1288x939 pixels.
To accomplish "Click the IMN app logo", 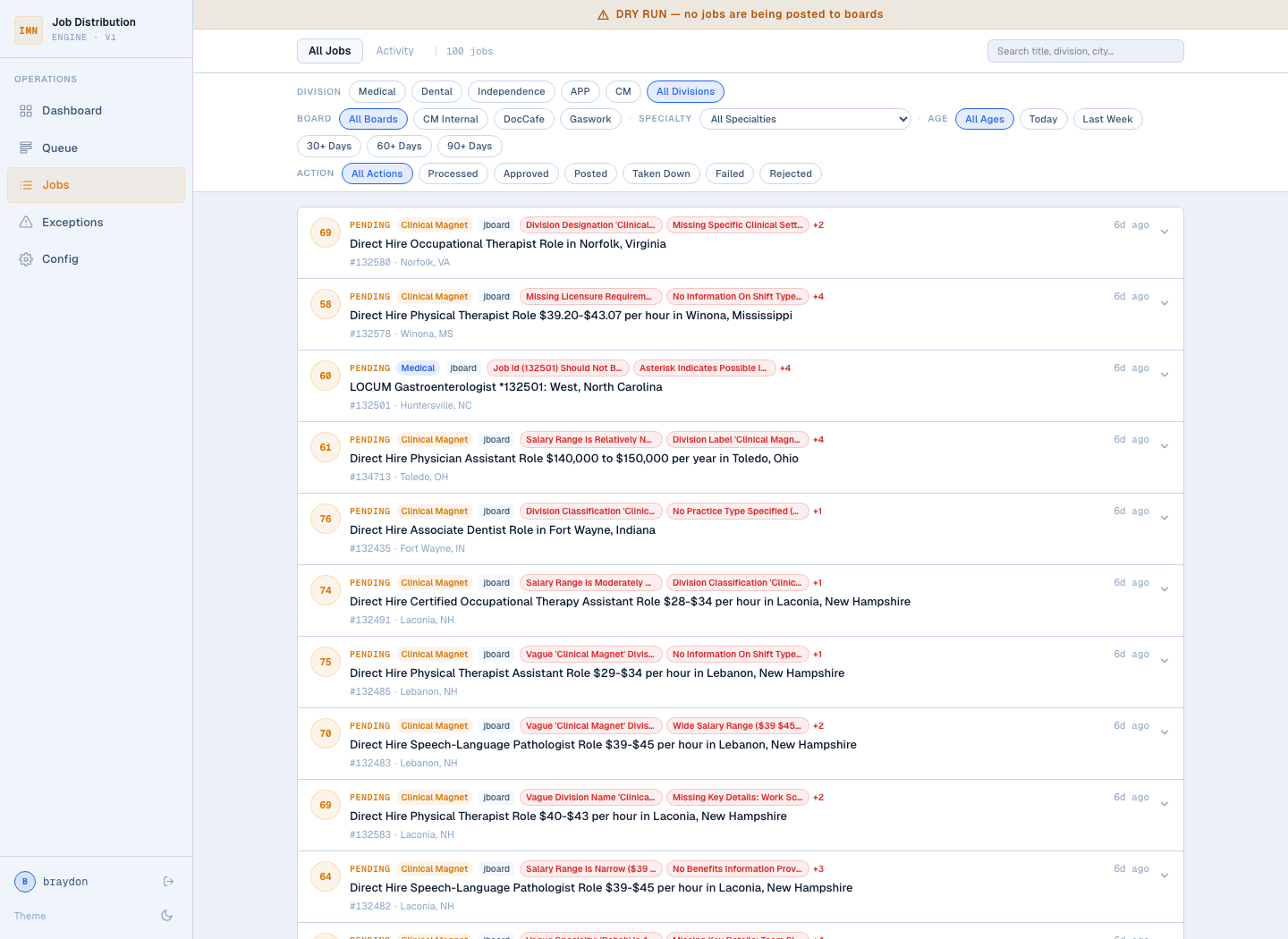I will click(x=29, y=30).
